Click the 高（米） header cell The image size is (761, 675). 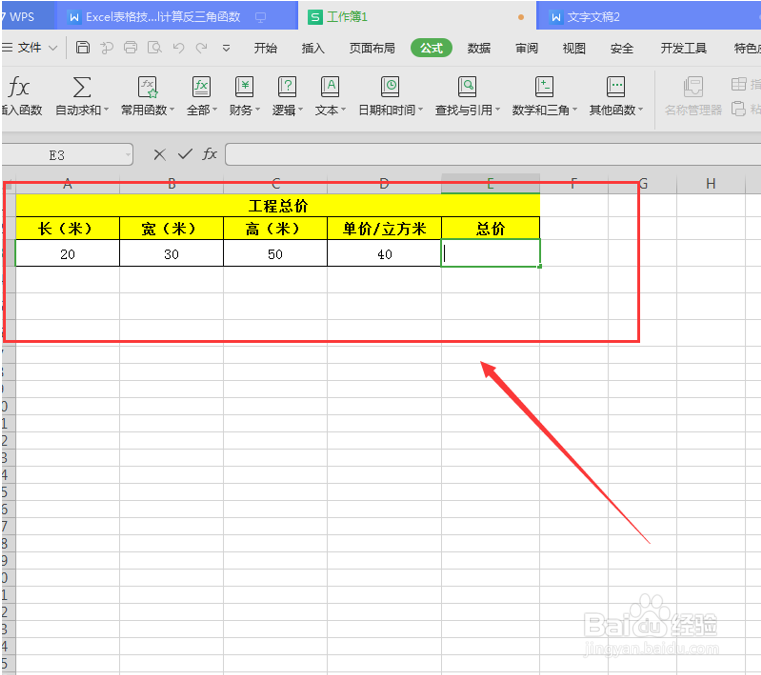[275, 228]
